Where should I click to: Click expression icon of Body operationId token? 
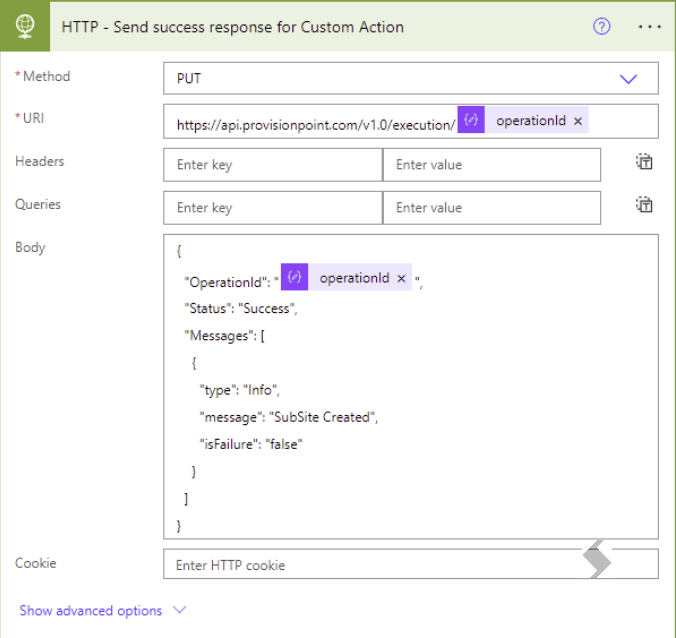tap(294, 277)
